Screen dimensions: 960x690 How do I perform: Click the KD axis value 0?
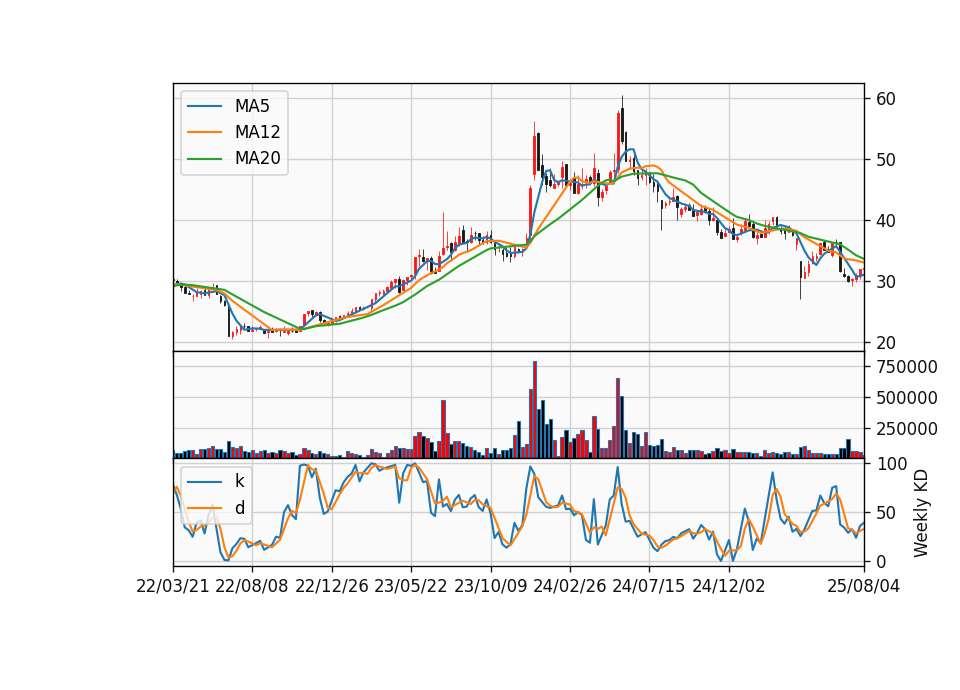[x=881, y=561]
